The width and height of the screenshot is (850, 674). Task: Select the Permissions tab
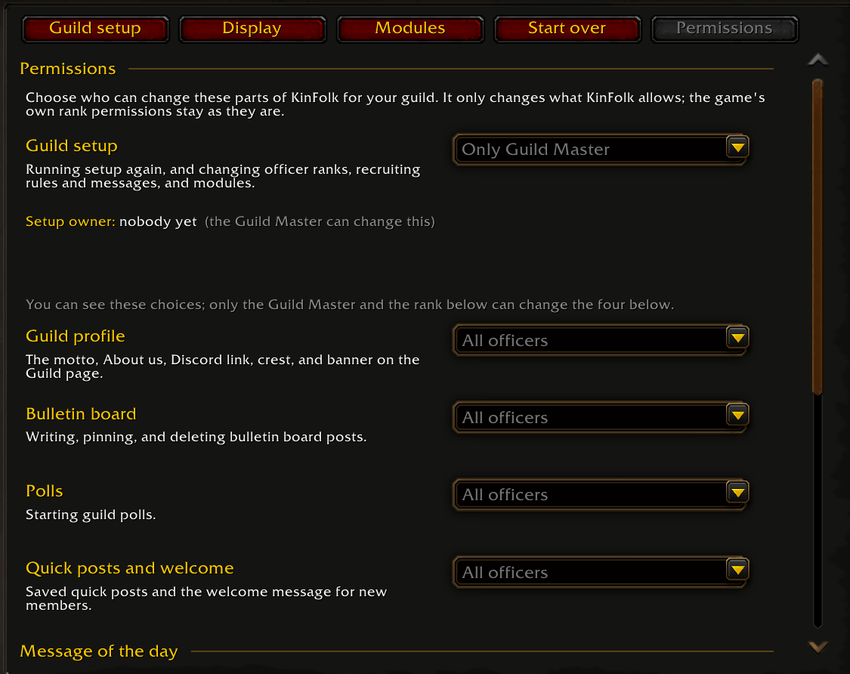725,28
